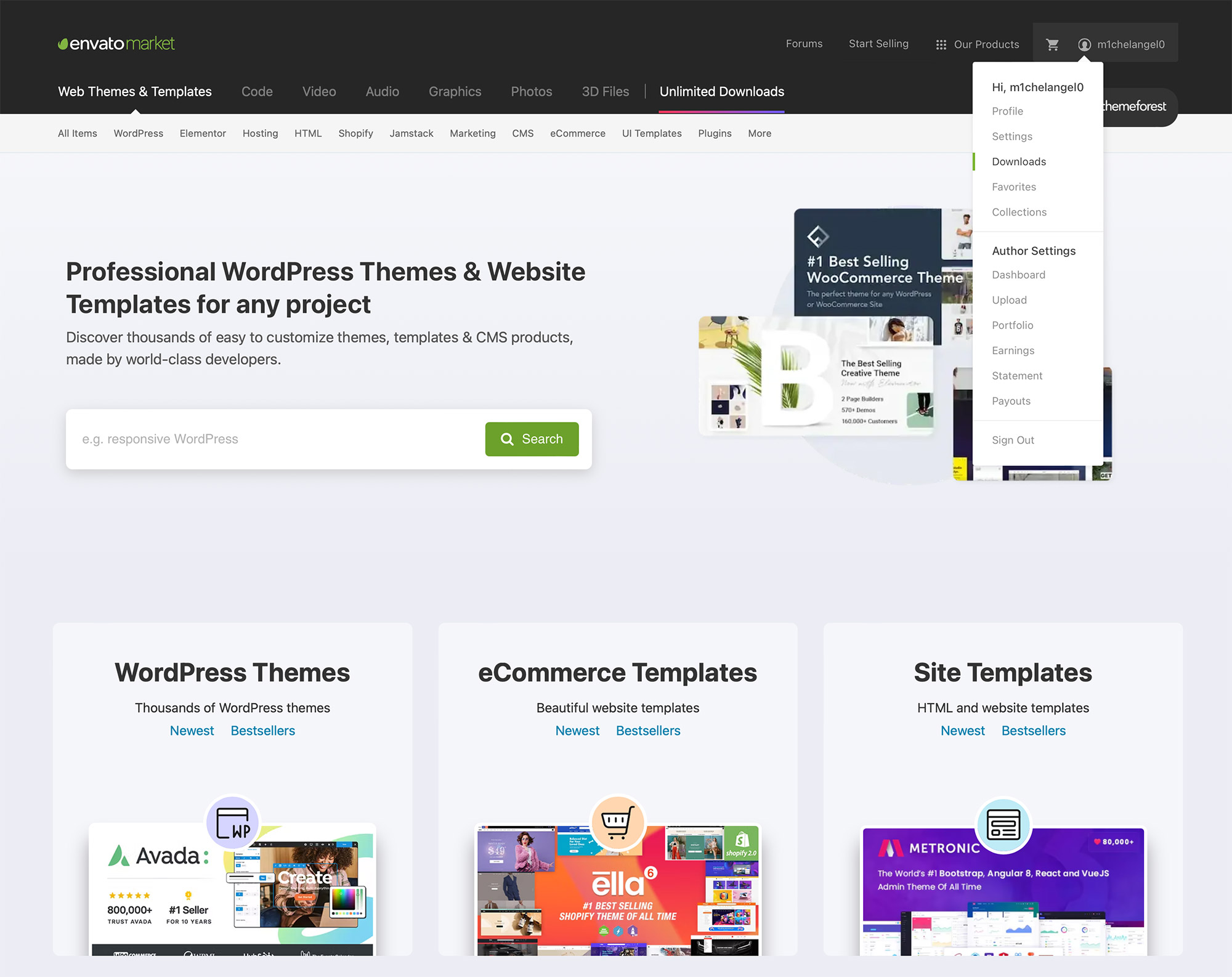The width and height of the screenshot is (1232, 977).
Task: Select the Unlimited Downloads tab
Action: tap(722, 91)
